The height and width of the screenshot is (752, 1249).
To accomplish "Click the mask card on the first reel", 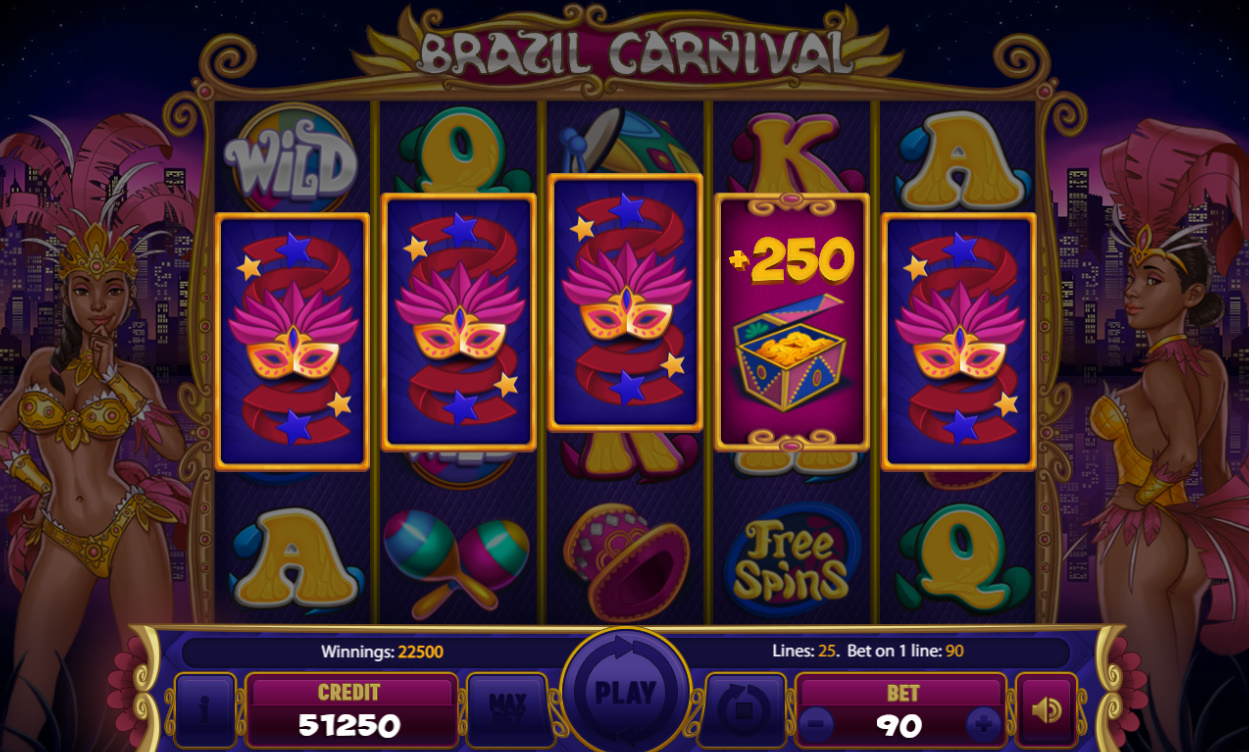I will pyautogui.click(x=292, y=341).
